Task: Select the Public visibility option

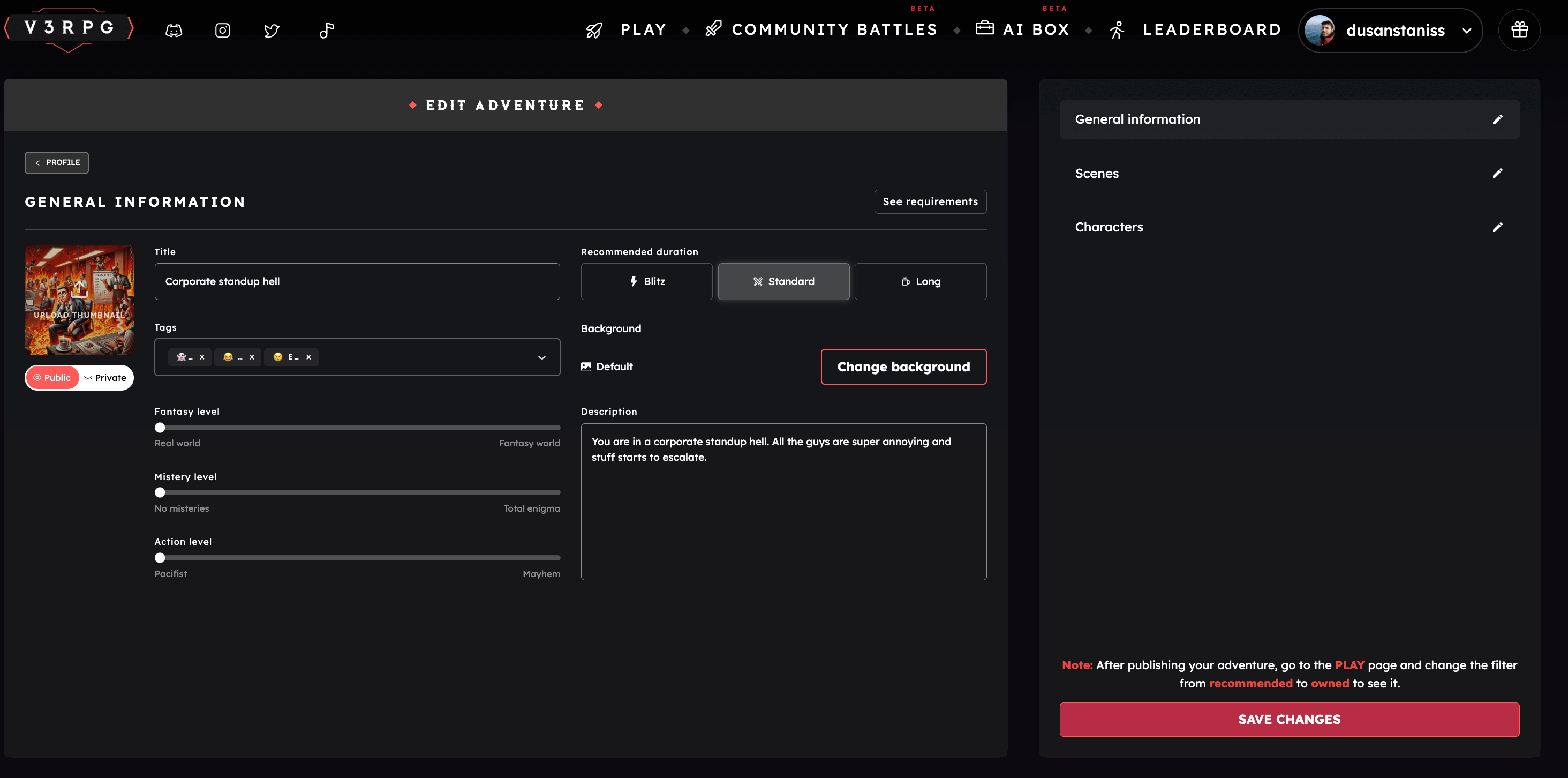Action: click(52, 377)
